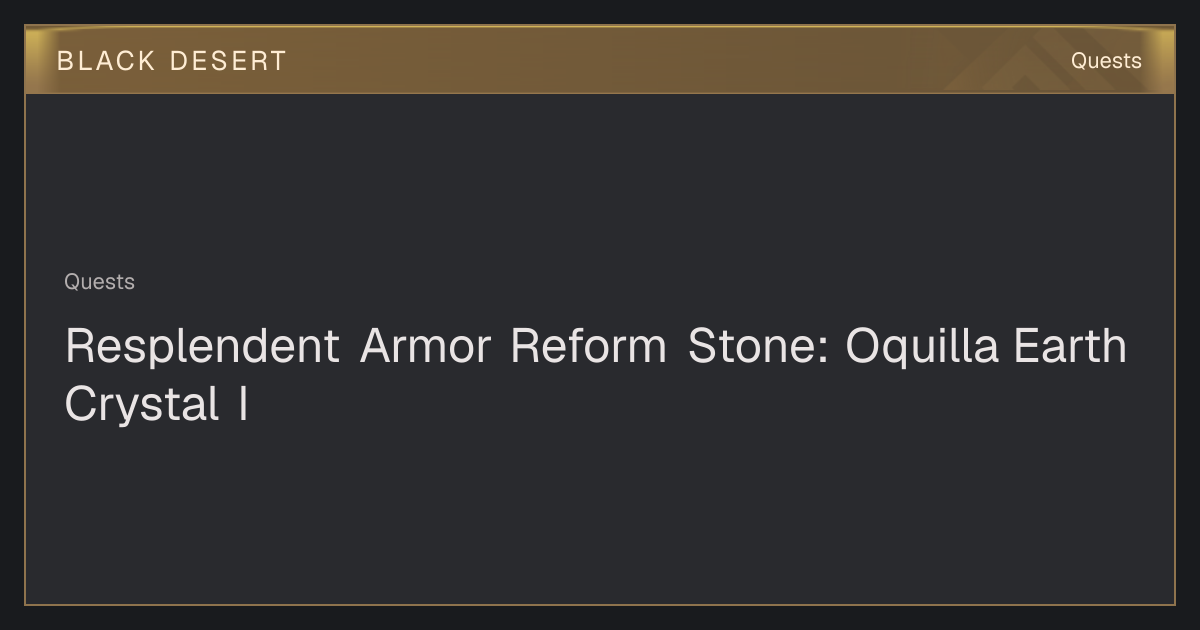This screenshot has width=1200, height=630.
Task: Click the BLACK DESERT logo text
Action: pos(171,61)
